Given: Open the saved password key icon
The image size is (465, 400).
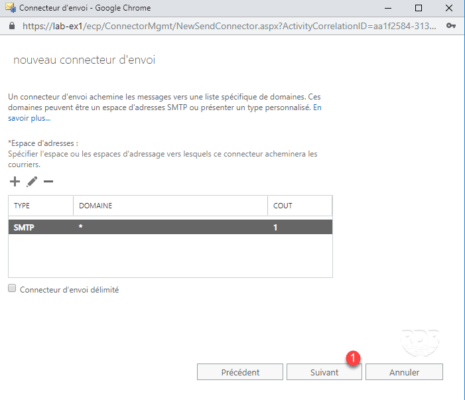Looking at the screenshot, I should coord(451,26).
